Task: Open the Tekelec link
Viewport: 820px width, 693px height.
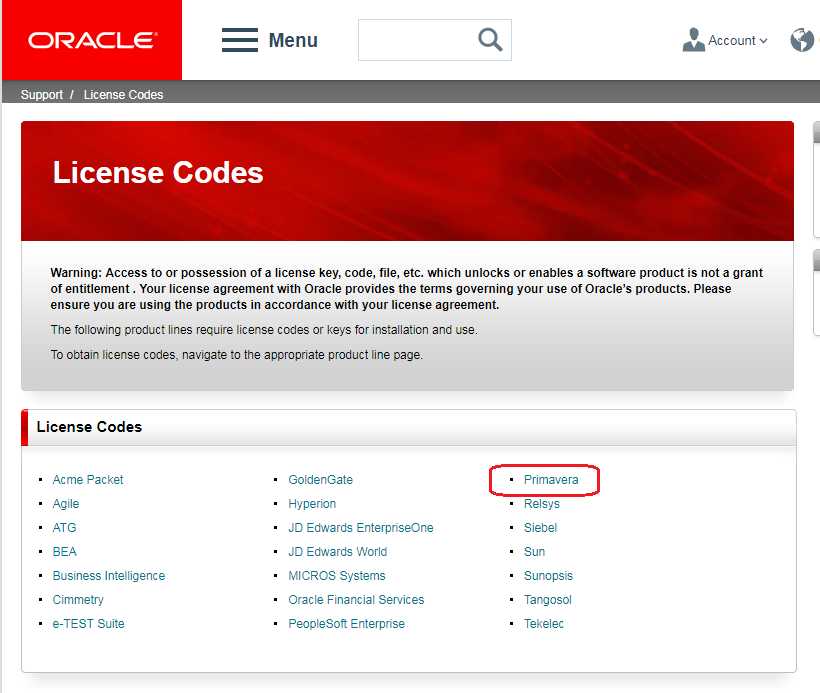Action: tap(544, 624)
